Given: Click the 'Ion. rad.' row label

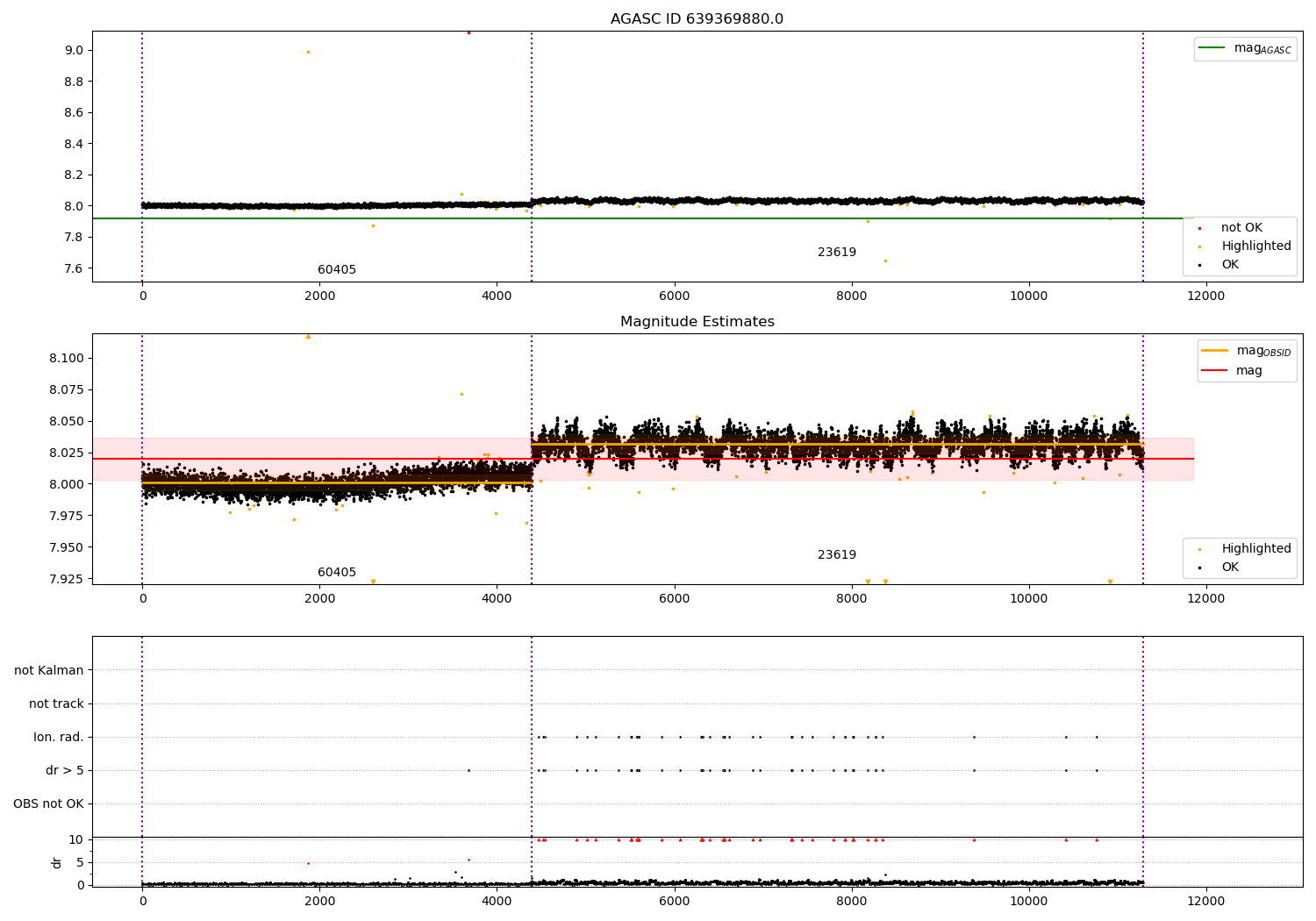Looking at the screenshot, I should tap(59, 738).
